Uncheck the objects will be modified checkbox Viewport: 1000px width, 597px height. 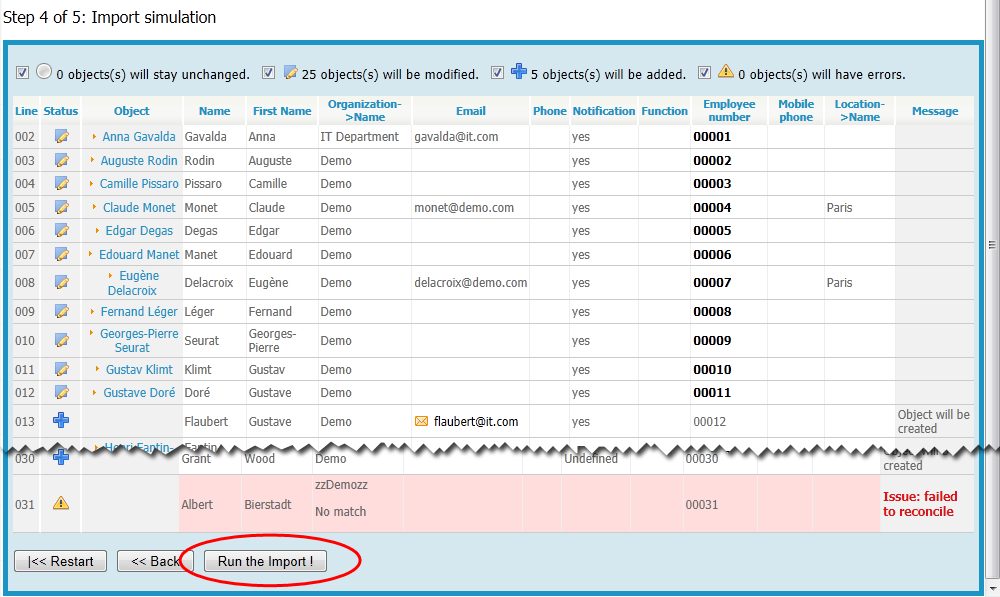pyautogui.click(x=268, y=72)
